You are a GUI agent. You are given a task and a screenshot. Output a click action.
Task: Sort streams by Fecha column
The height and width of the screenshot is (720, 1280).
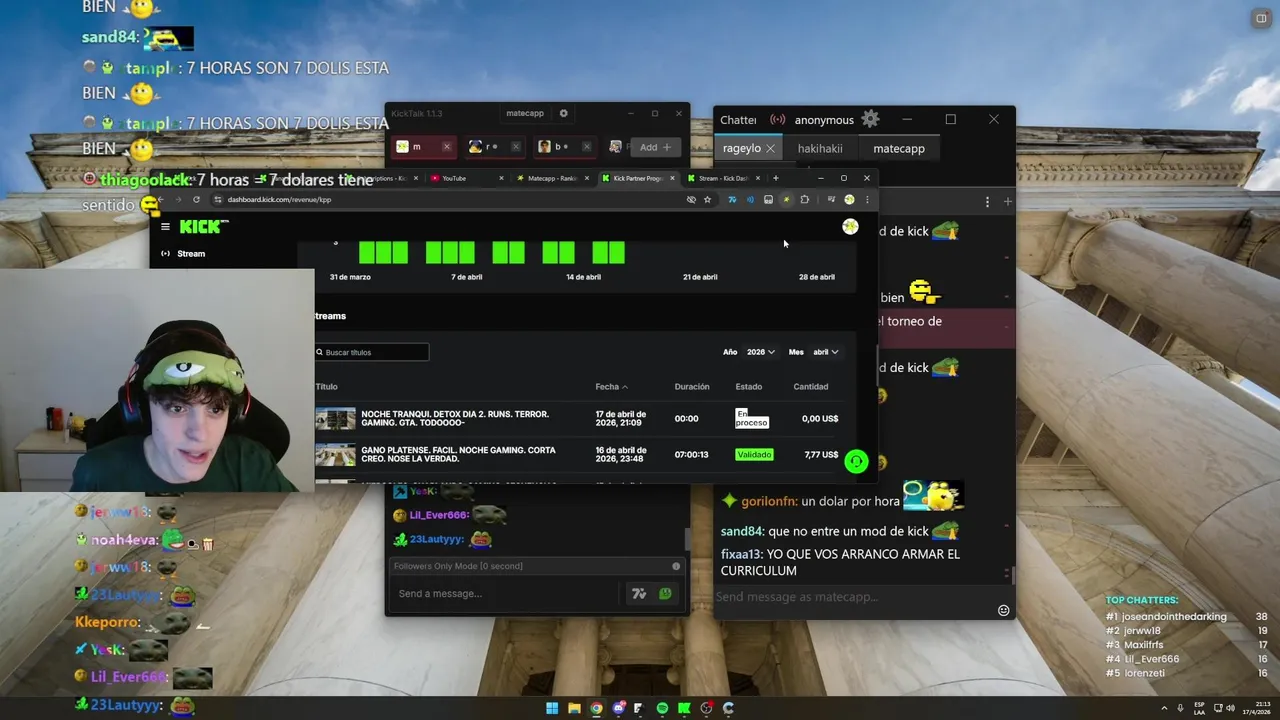pos(611,387)
